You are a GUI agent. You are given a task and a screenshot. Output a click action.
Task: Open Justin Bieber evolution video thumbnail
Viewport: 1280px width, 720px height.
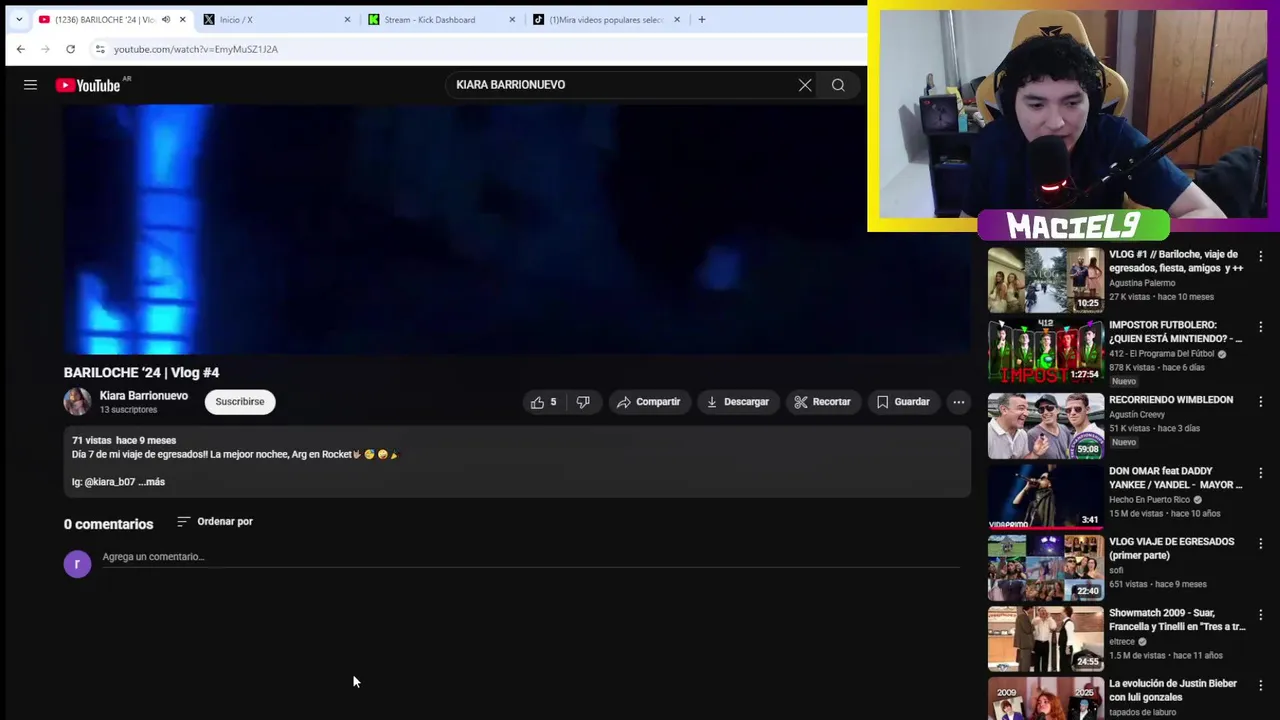click(x=1046, y=698)
